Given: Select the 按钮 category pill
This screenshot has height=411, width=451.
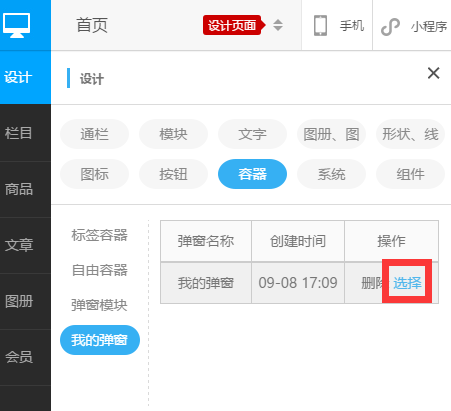Looking at the screenshot, I should pos(173,174).
